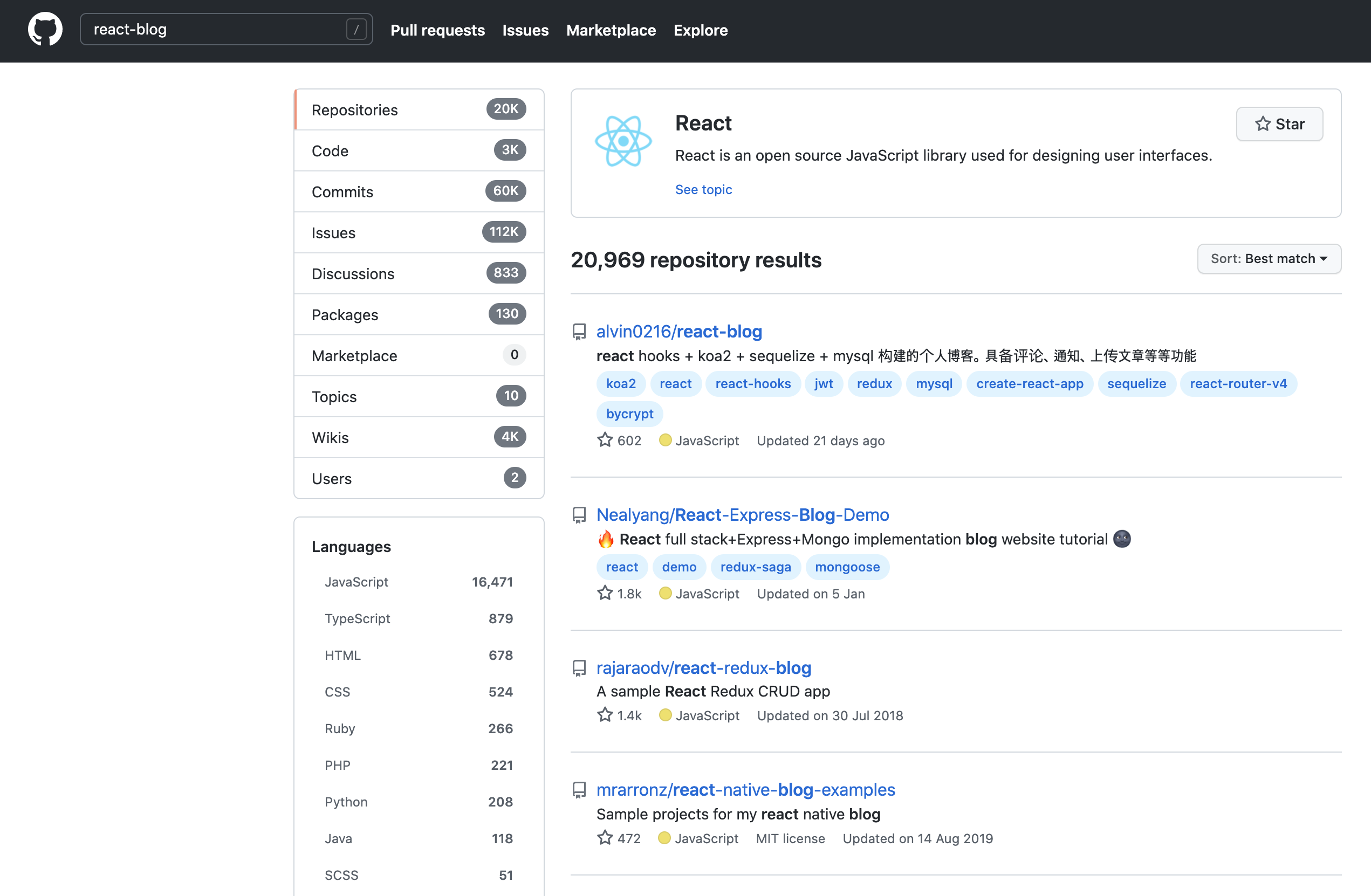Click the JavaScript color dot for alvin0216/react-blog
The height and width of the screenshot is (896, 1371).
point(665,440)
